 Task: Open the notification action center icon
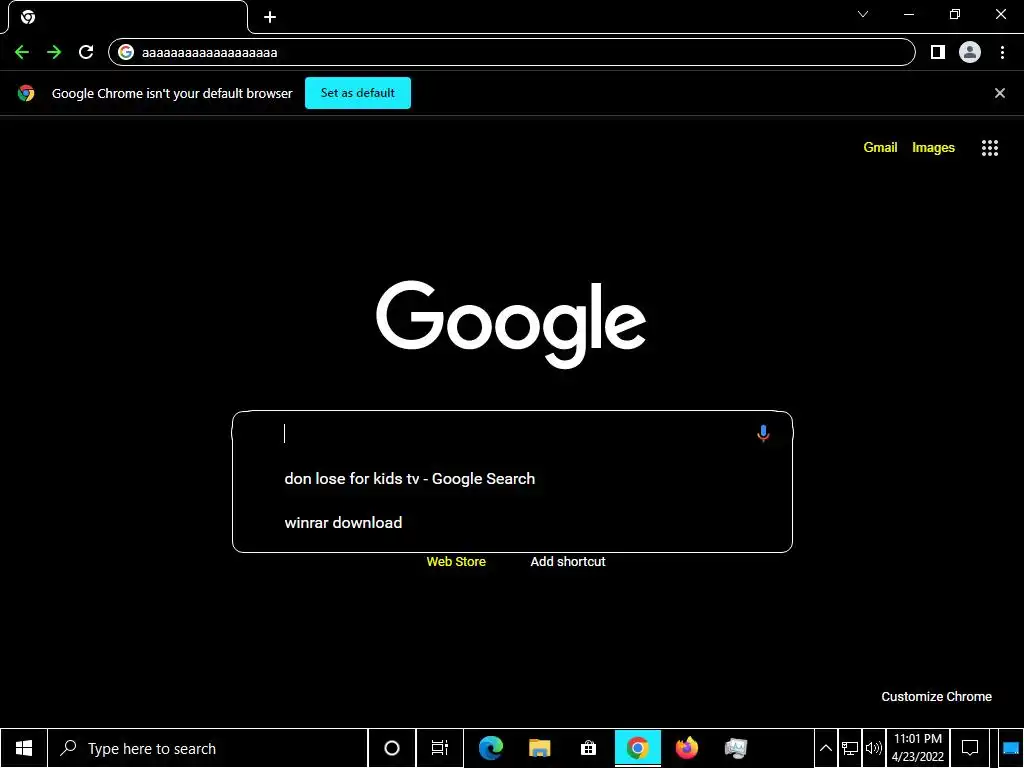pyautogui.click(x=970, y=748)
